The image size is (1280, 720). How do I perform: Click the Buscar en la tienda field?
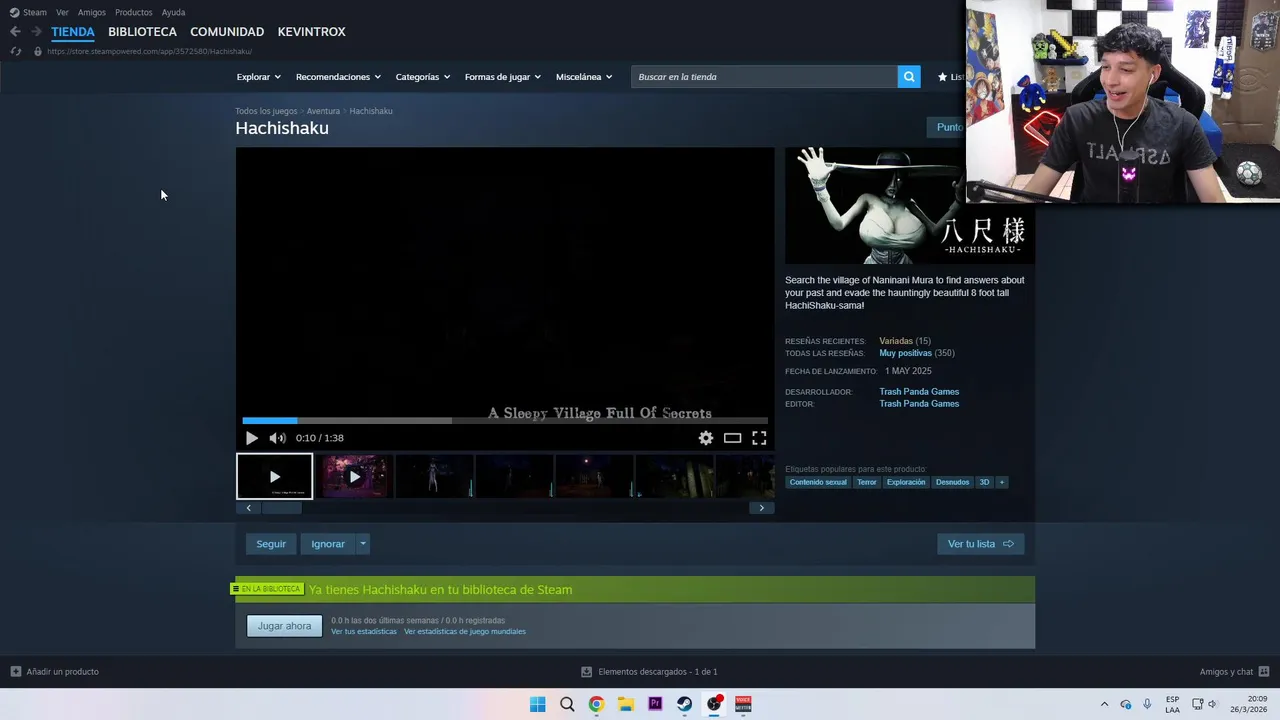pyautogui.click(x=764, y=77)
